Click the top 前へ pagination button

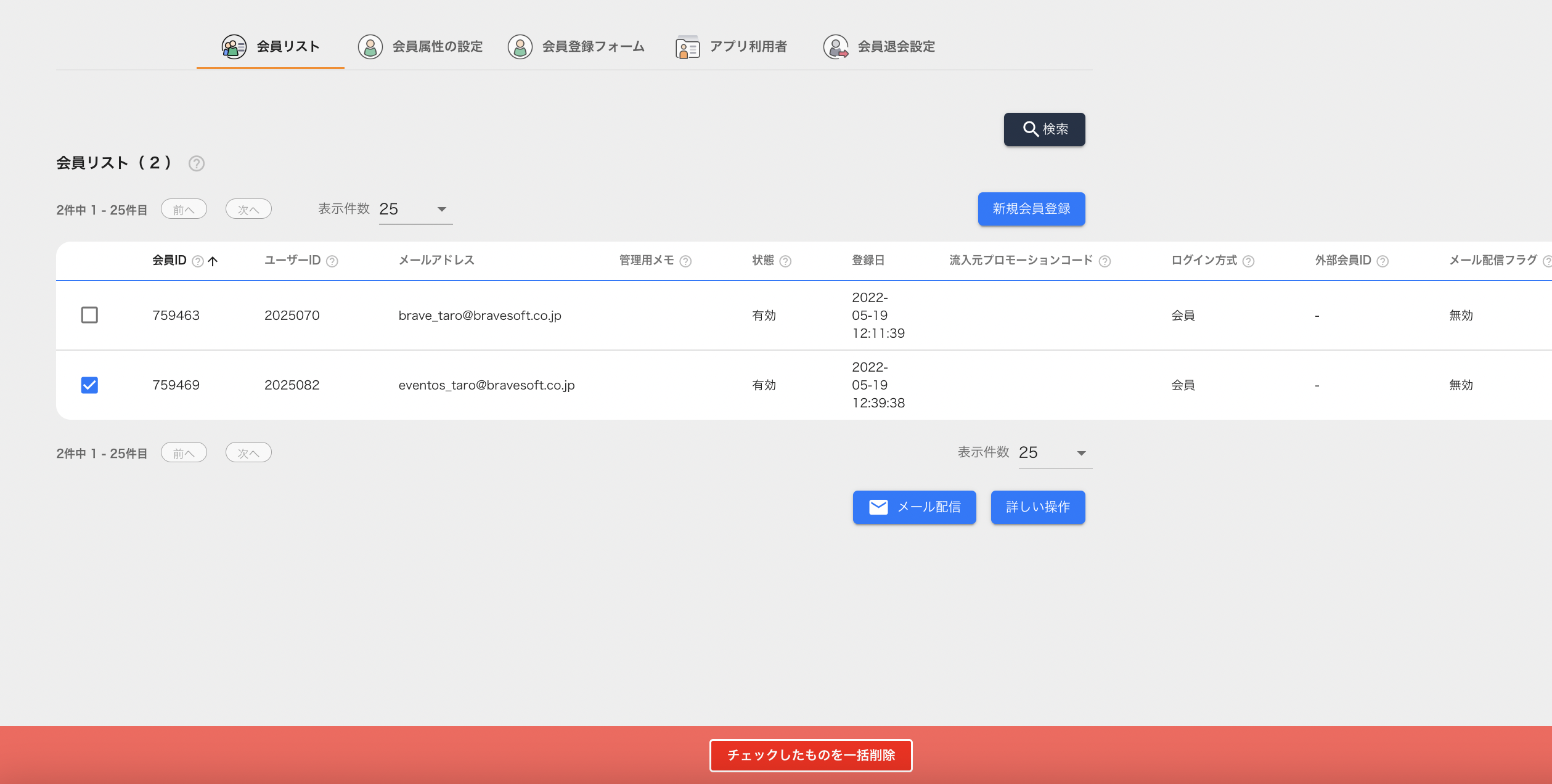(184, 210)
